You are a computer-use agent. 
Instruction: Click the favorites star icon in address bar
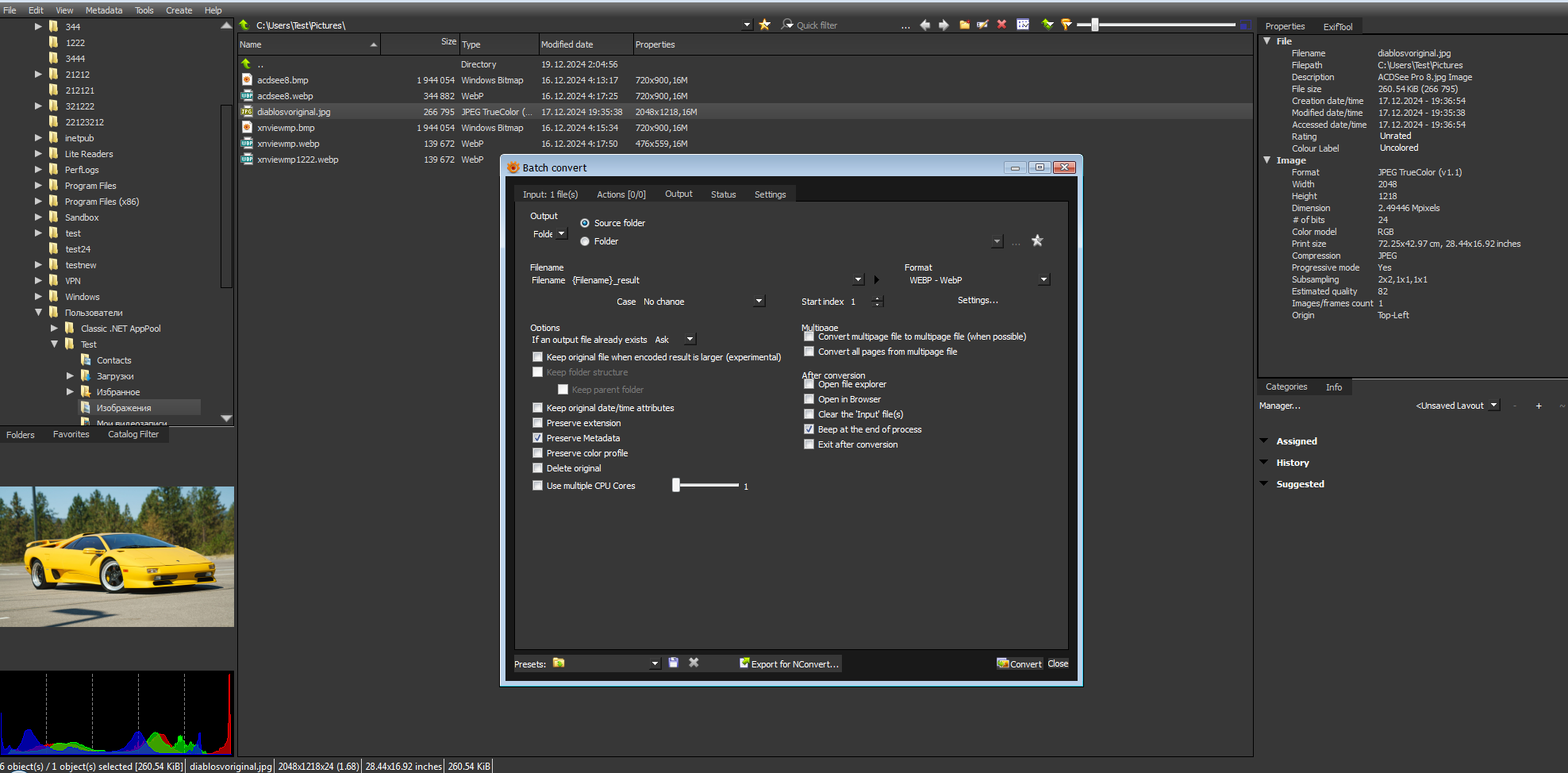pyautogui.click(x=764, y=25)
